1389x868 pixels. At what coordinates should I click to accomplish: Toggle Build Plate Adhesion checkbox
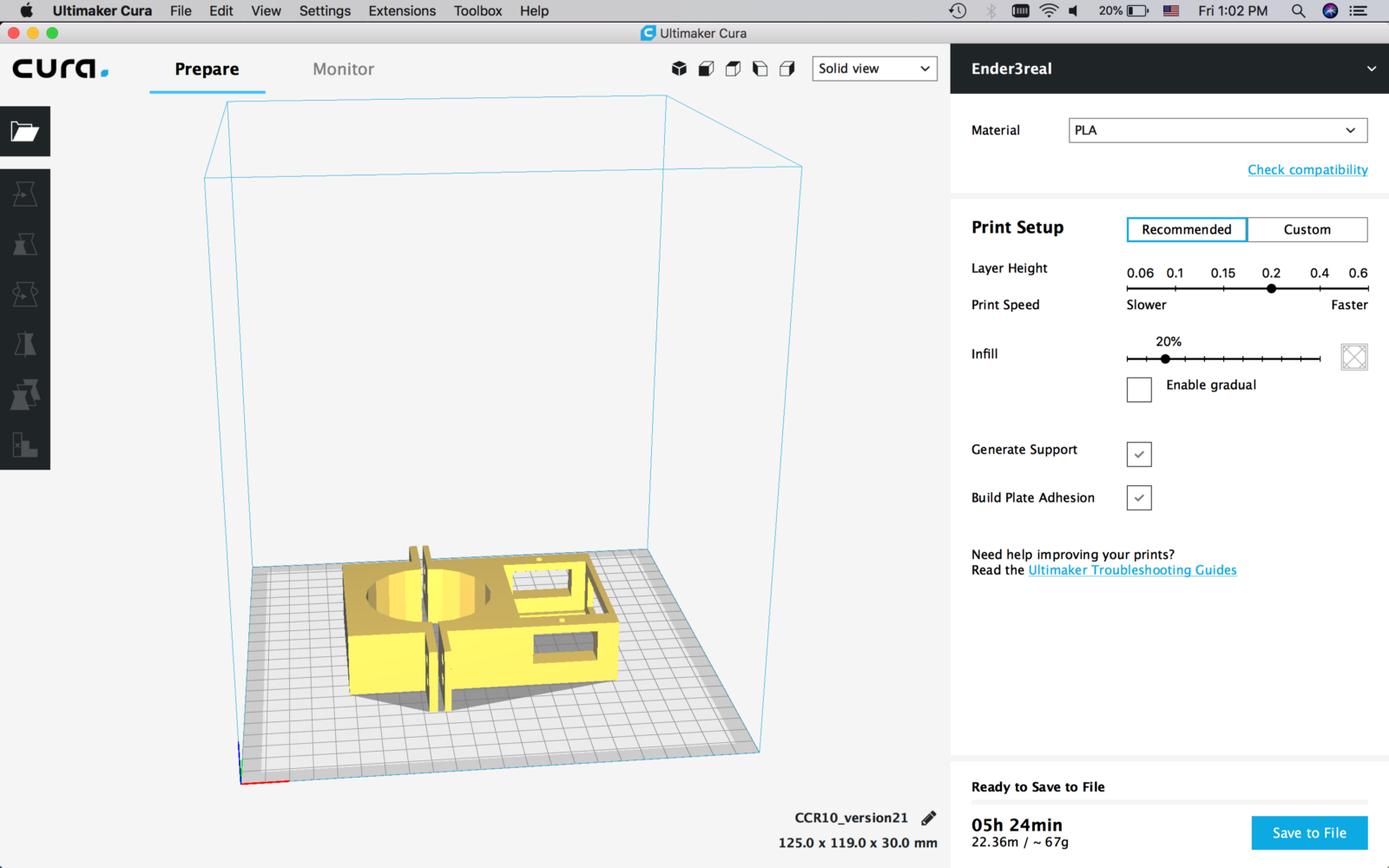(1139, 498)
